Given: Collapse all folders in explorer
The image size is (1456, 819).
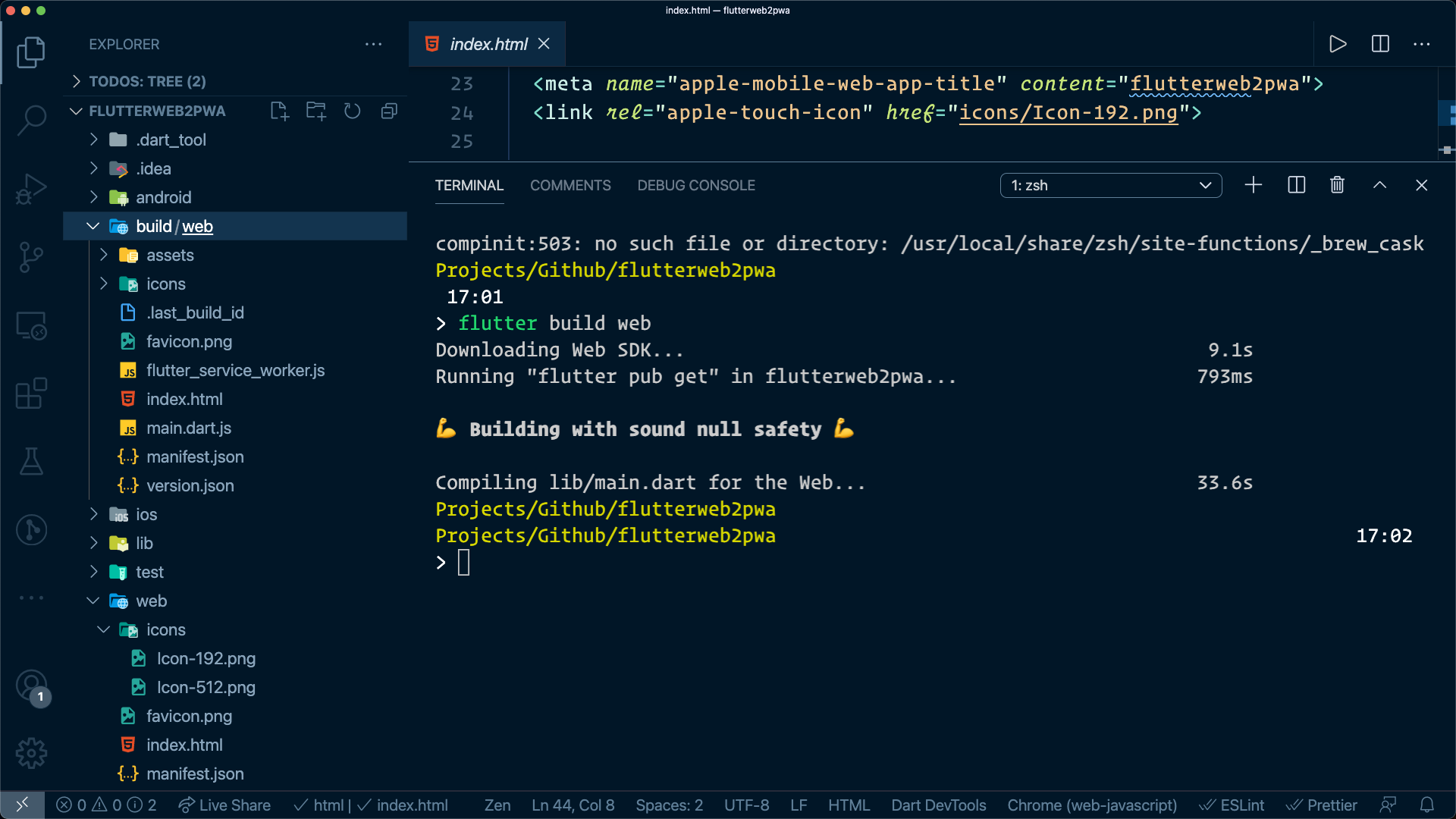Looking at the screenshot, I should pyautogui.click(x=389, y=111).
